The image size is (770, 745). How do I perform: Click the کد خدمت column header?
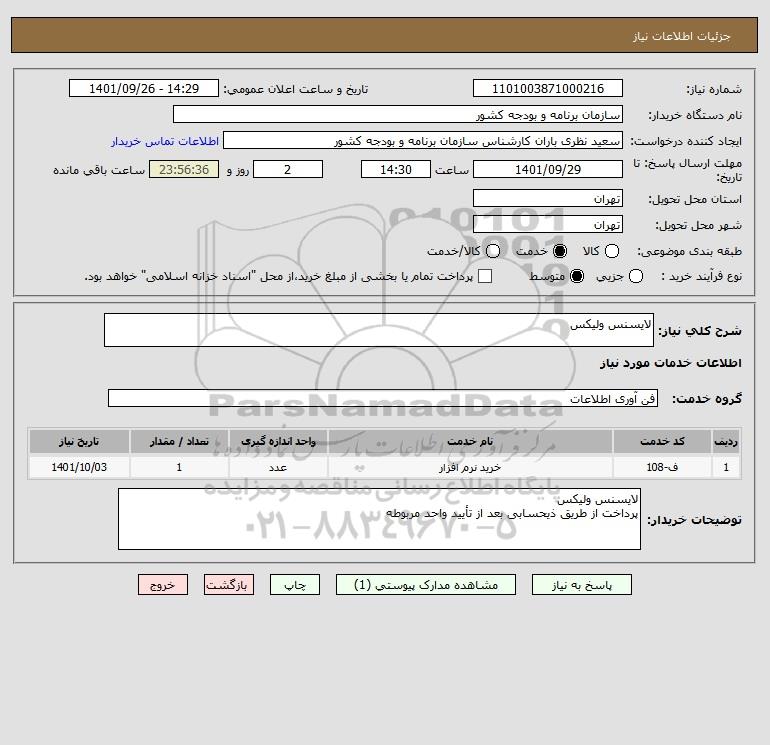click(662, 441)
